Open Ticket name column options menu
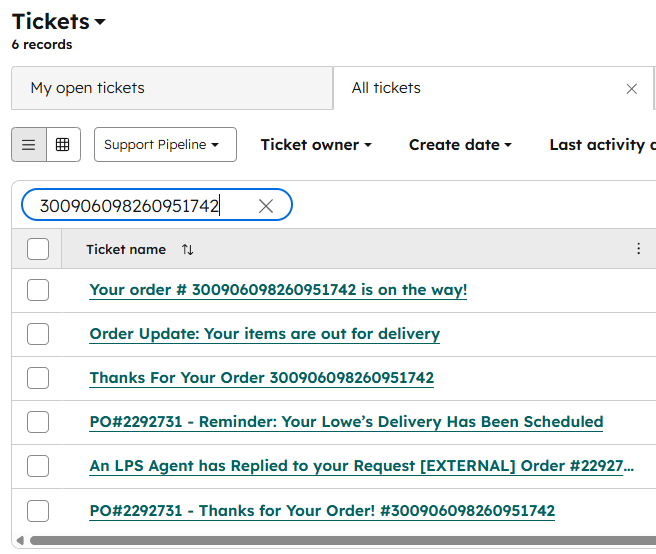Viewport: 656px width, 554px height. click(638, 249)
